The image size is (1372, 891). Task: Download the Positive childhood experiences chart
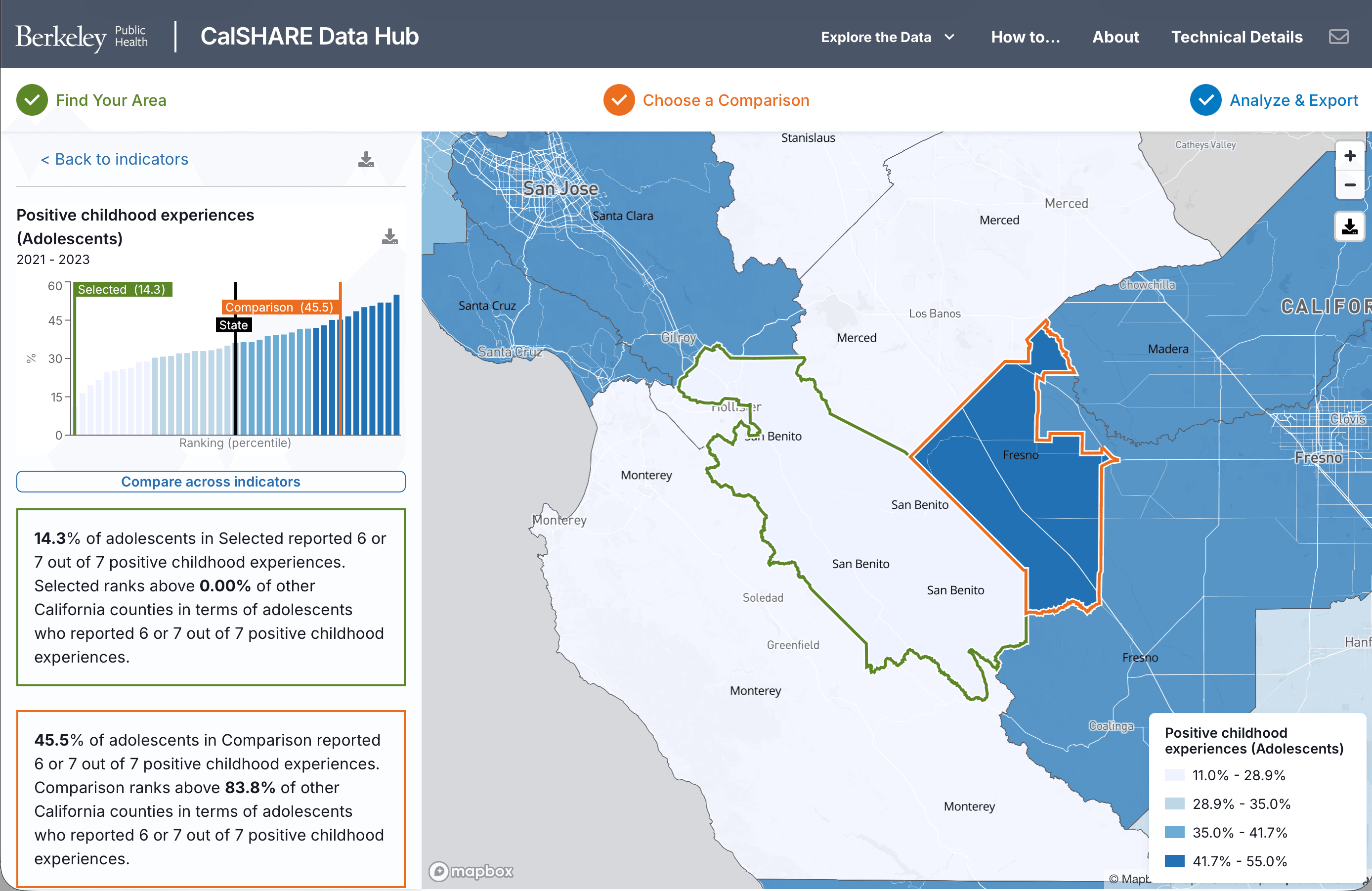389,236
